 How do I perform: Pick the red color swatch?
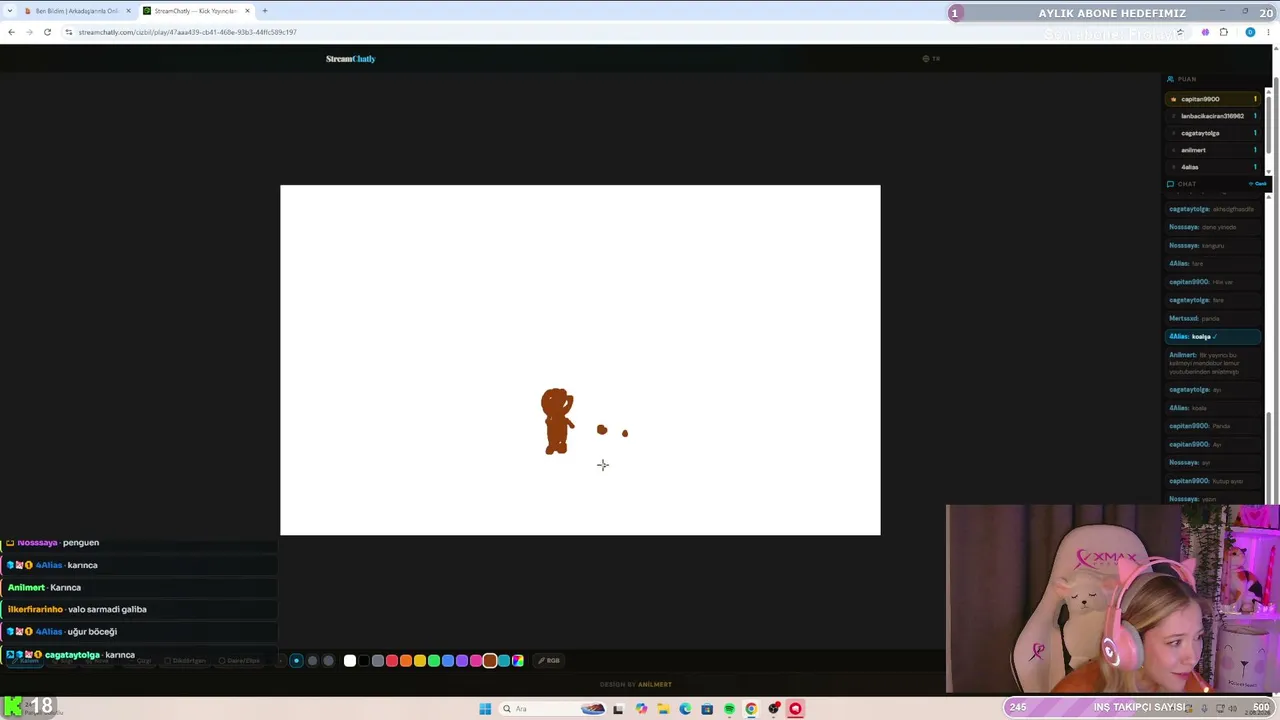pos(392,660)
